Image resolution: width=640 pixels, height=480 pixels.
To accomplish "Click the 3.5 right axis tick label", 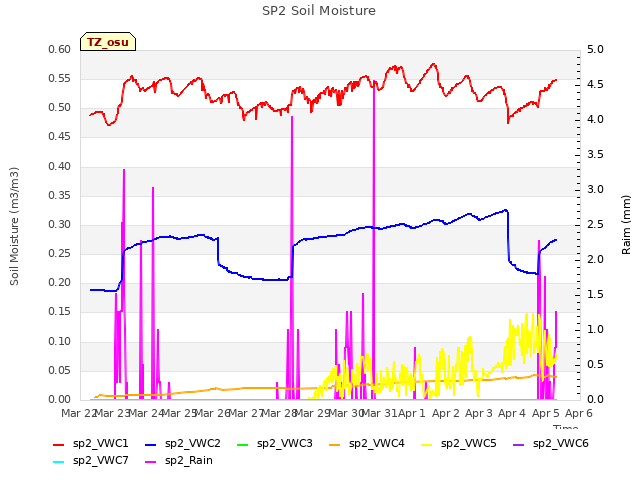I will coord(595,155).
